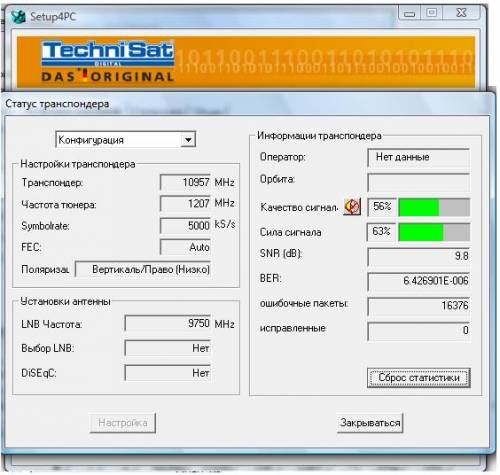Minimize the Setup4PC window
Screen dimensions: 500x475
[409, 13]
